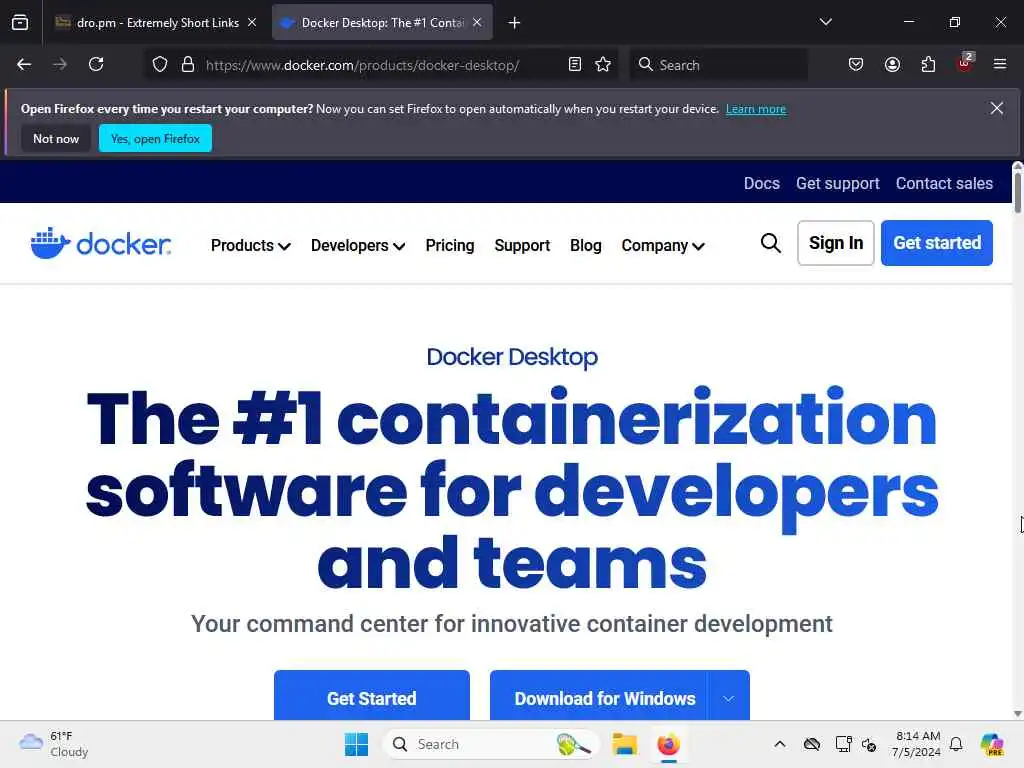Open Firefox View from the tab bar
This screenshot has width=1024, height=768.
pos(20,23)
